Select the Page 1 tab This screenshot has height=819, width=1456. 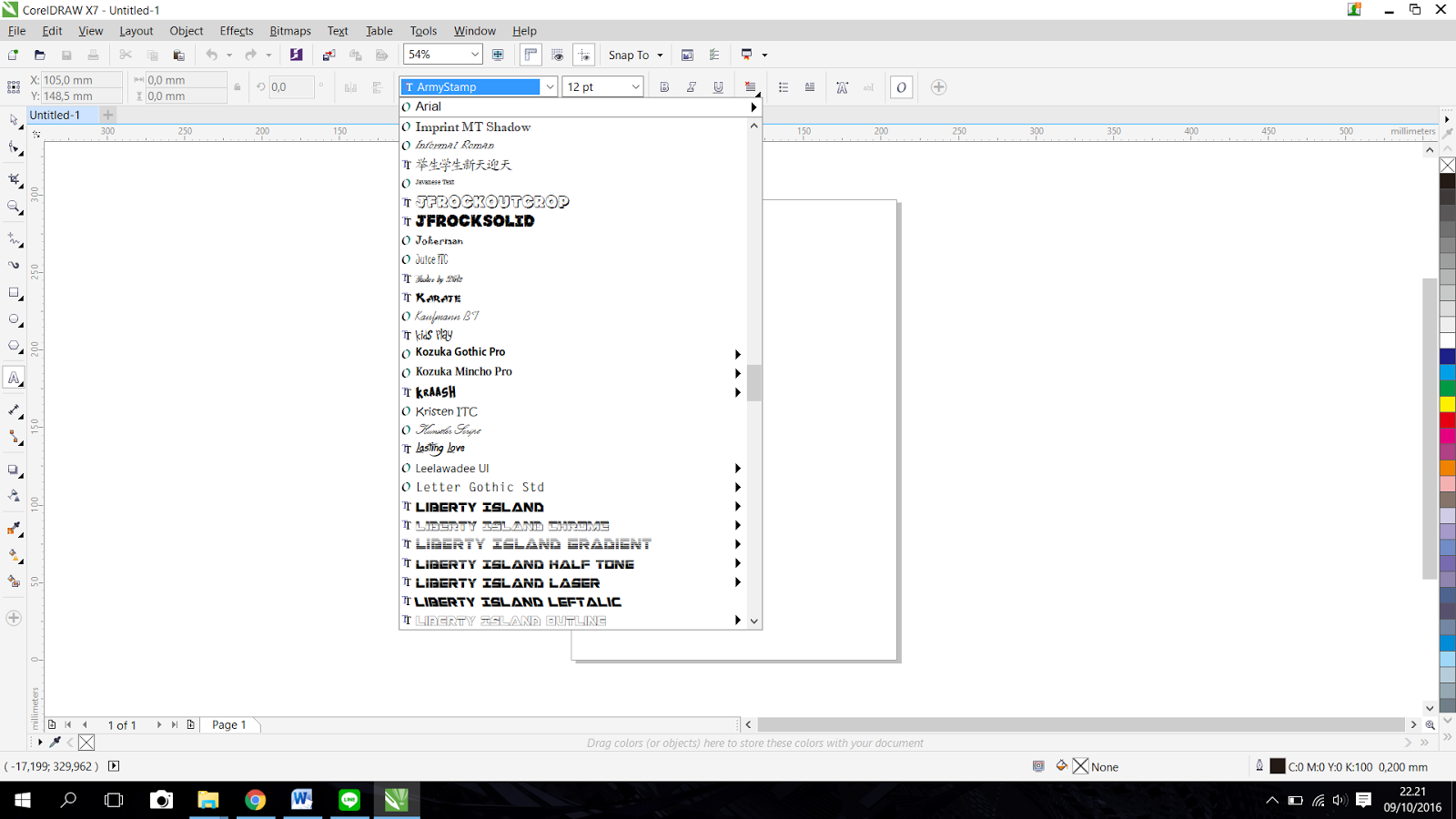(229, 725)
